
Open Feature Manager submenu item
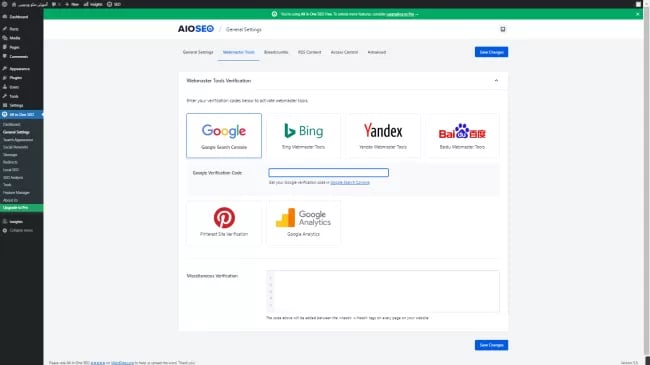coord(16,192)
